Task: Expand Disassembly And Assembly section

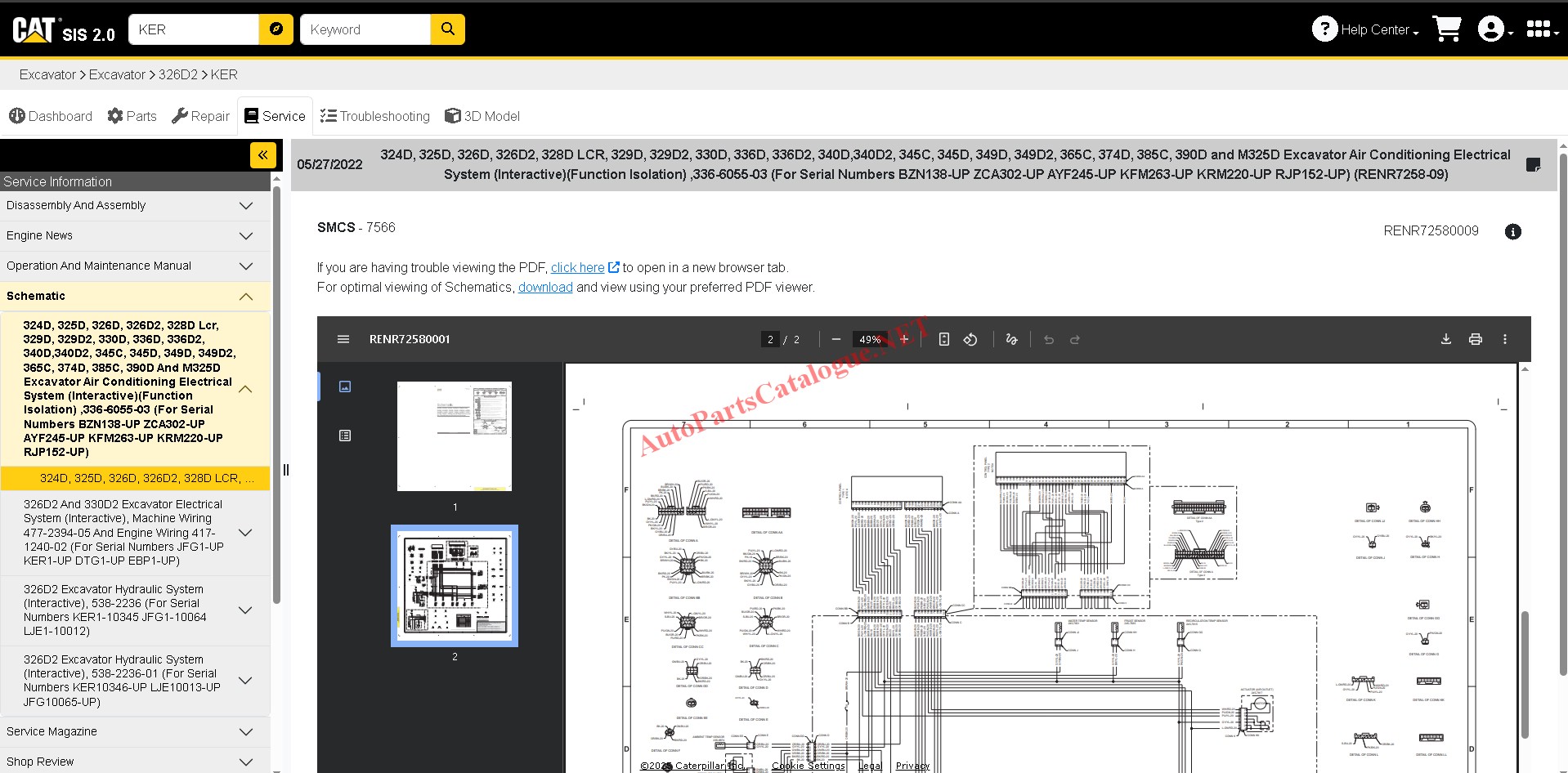Action: tap(135, 206)
